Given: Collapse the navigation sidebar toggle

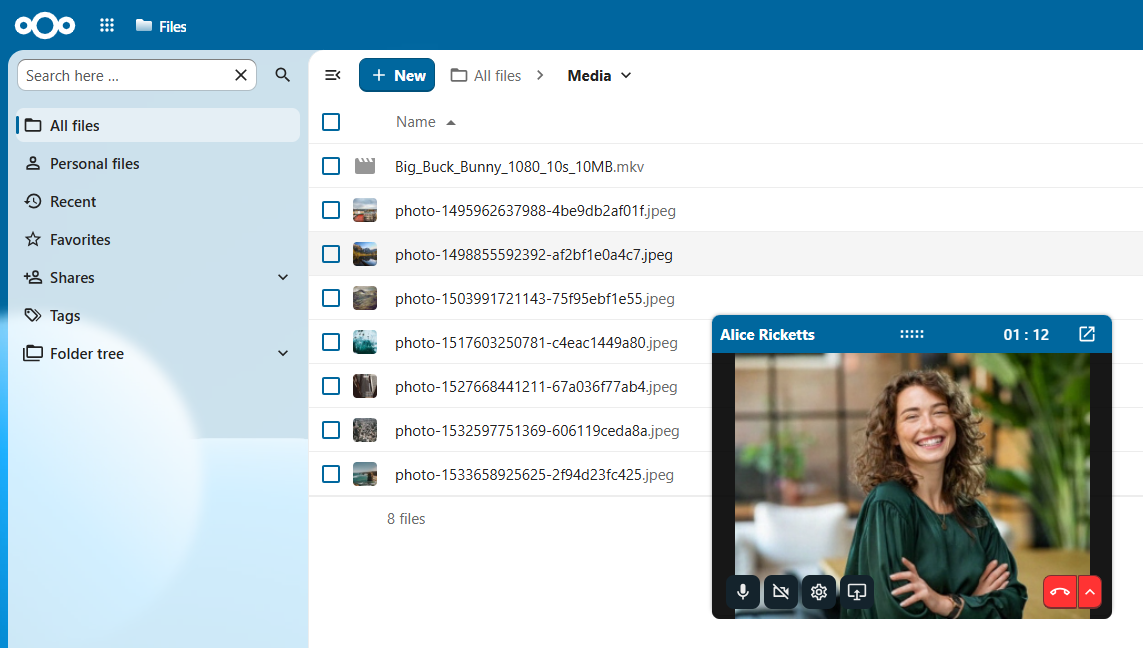Looking at the screenshot, I should (333, 75).
